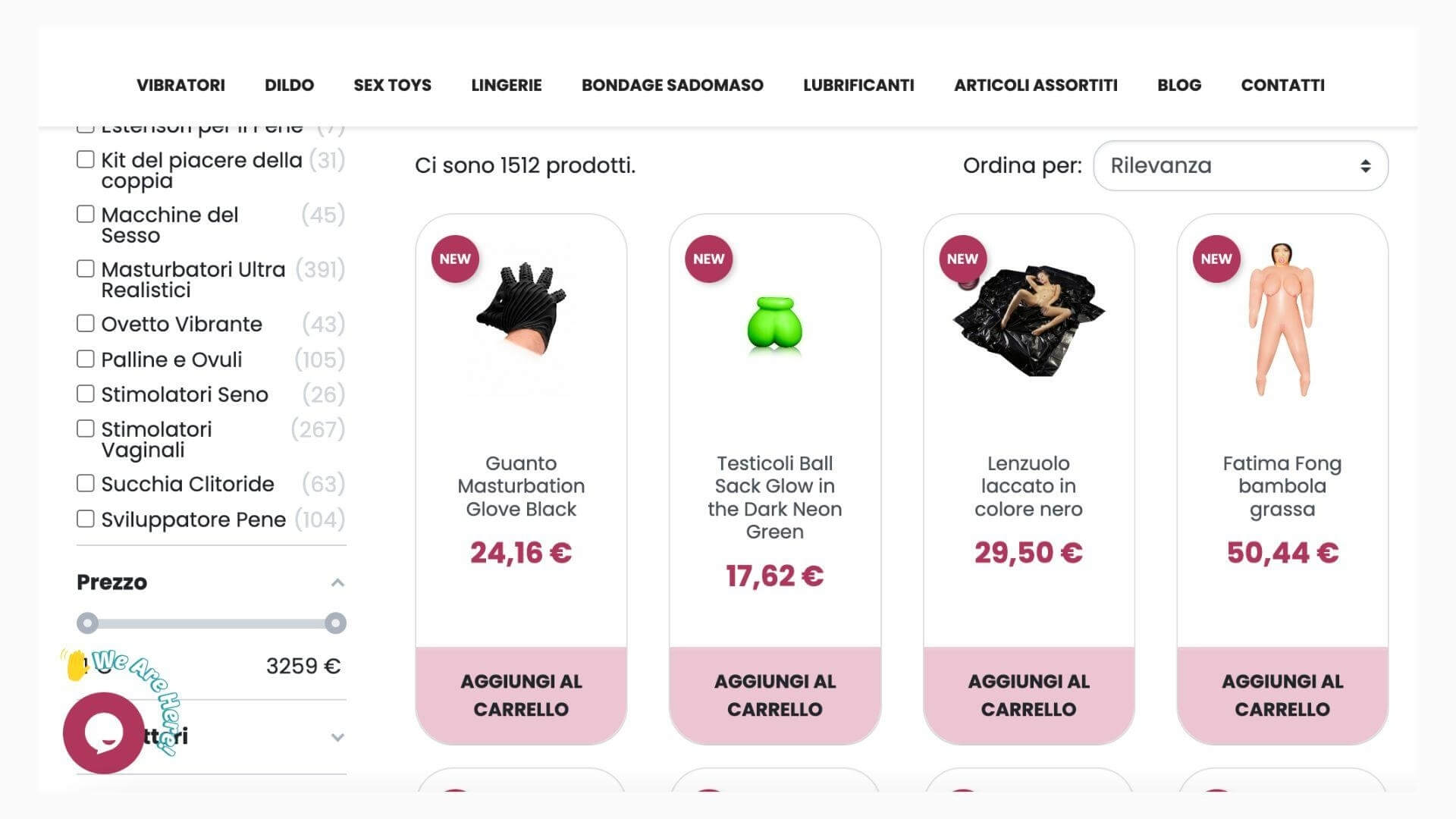
Task: Click the We Are Here waving hand icon
Action: 74,666
